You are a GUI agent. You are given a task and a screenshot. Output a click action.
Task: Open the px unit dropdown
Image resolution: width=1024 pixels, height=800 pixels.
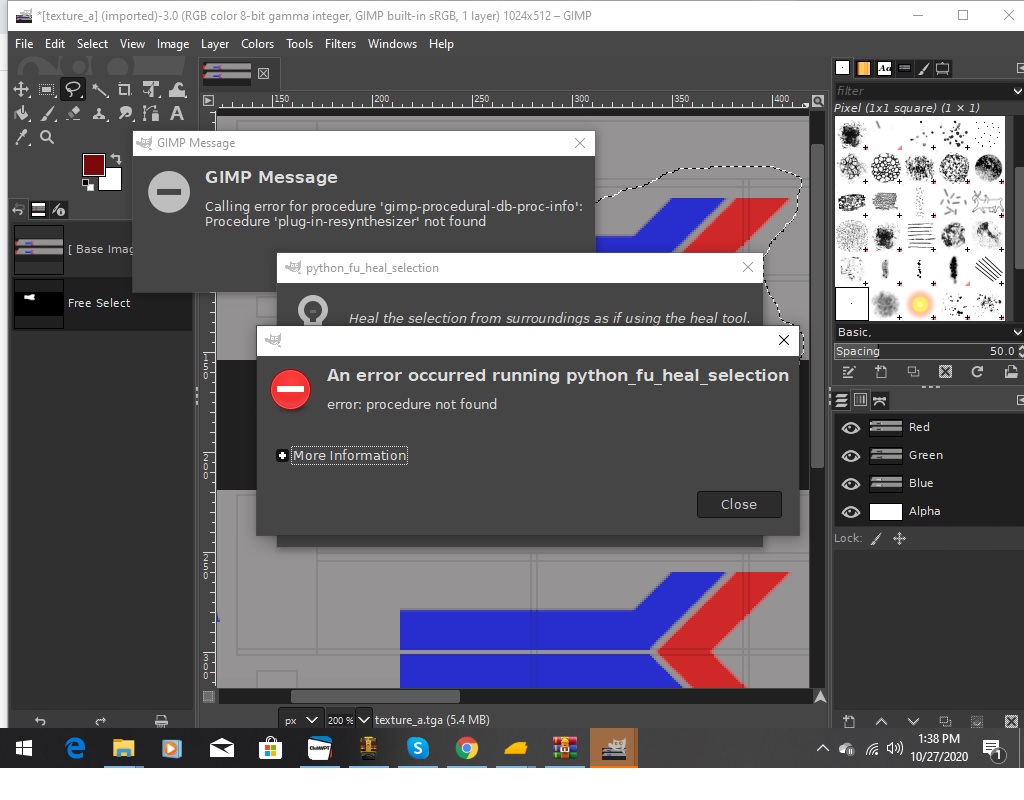(x=301, y=720)
